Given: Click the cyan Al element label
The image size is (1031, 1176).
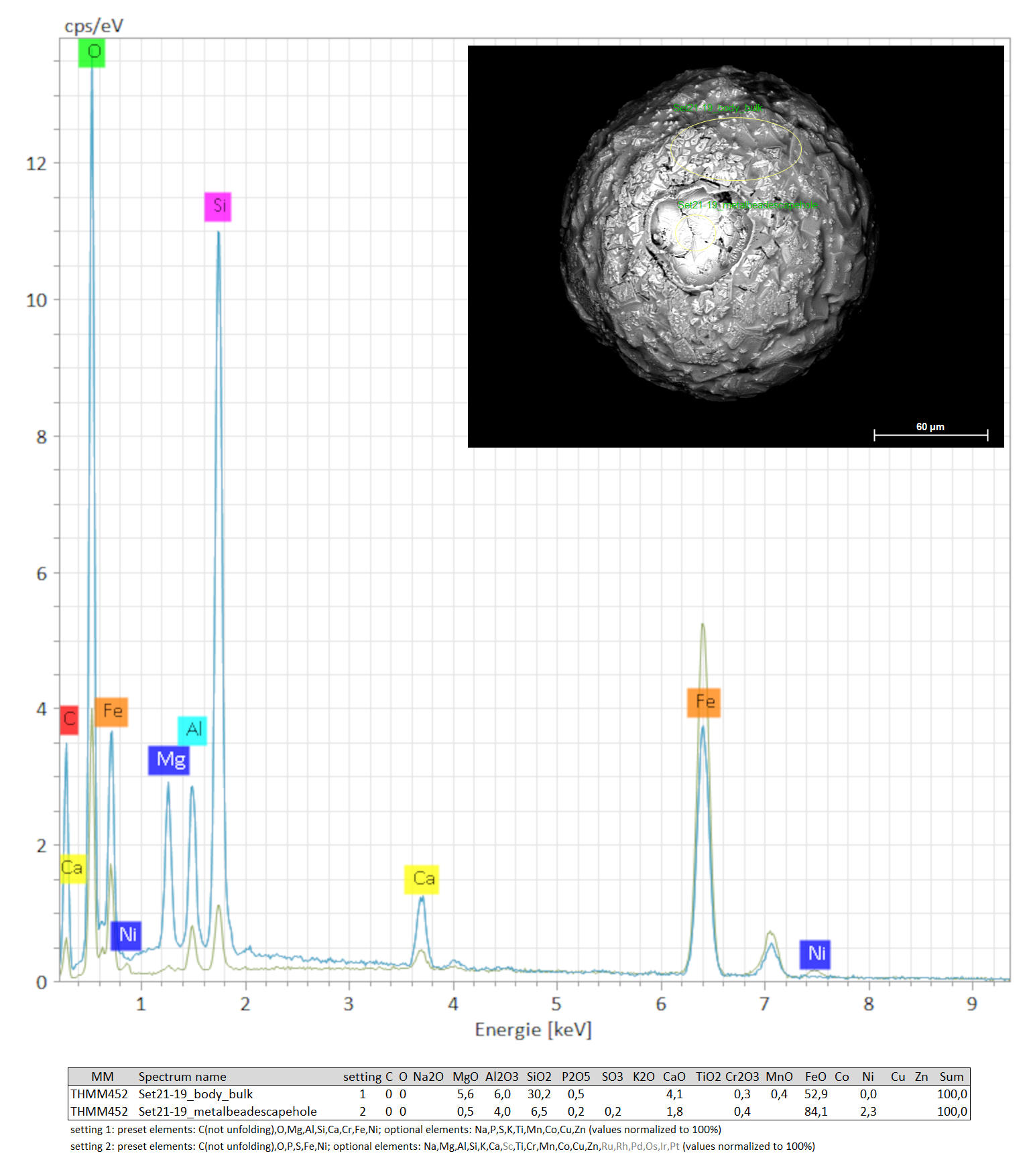Looking at the screenshot, I should [x=192, y=730].
